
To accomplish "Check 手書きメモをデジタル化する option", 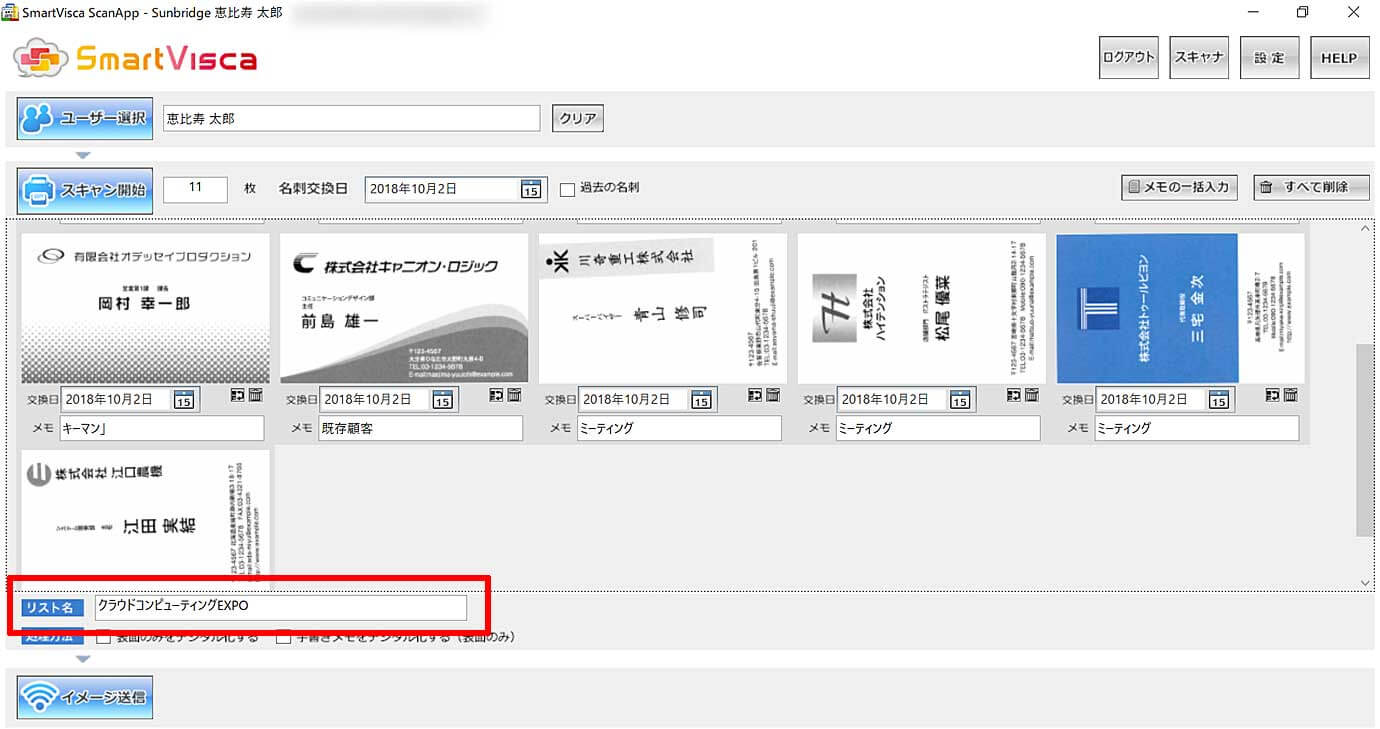I will tap(284, 637).
